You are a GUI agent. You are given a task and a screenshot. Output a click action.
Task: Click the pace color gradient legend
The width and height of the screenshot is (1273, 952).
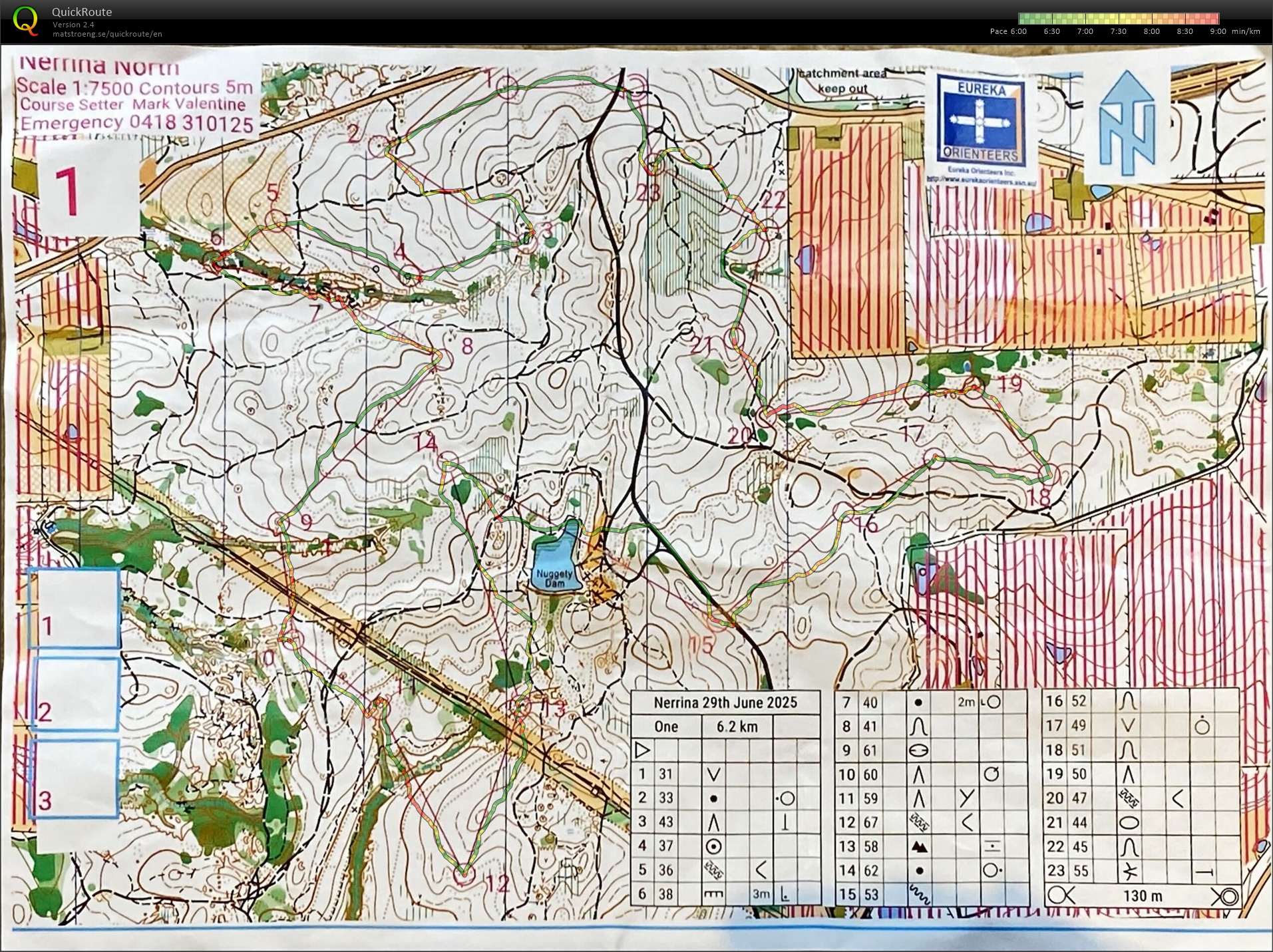click(1118, 19)
